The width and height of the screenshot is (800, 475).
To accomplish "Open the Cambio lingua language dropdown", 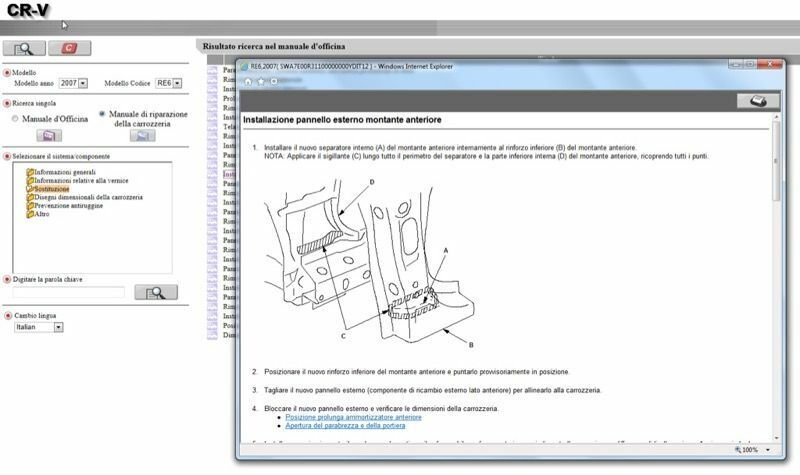I will (x=58, y=327).
